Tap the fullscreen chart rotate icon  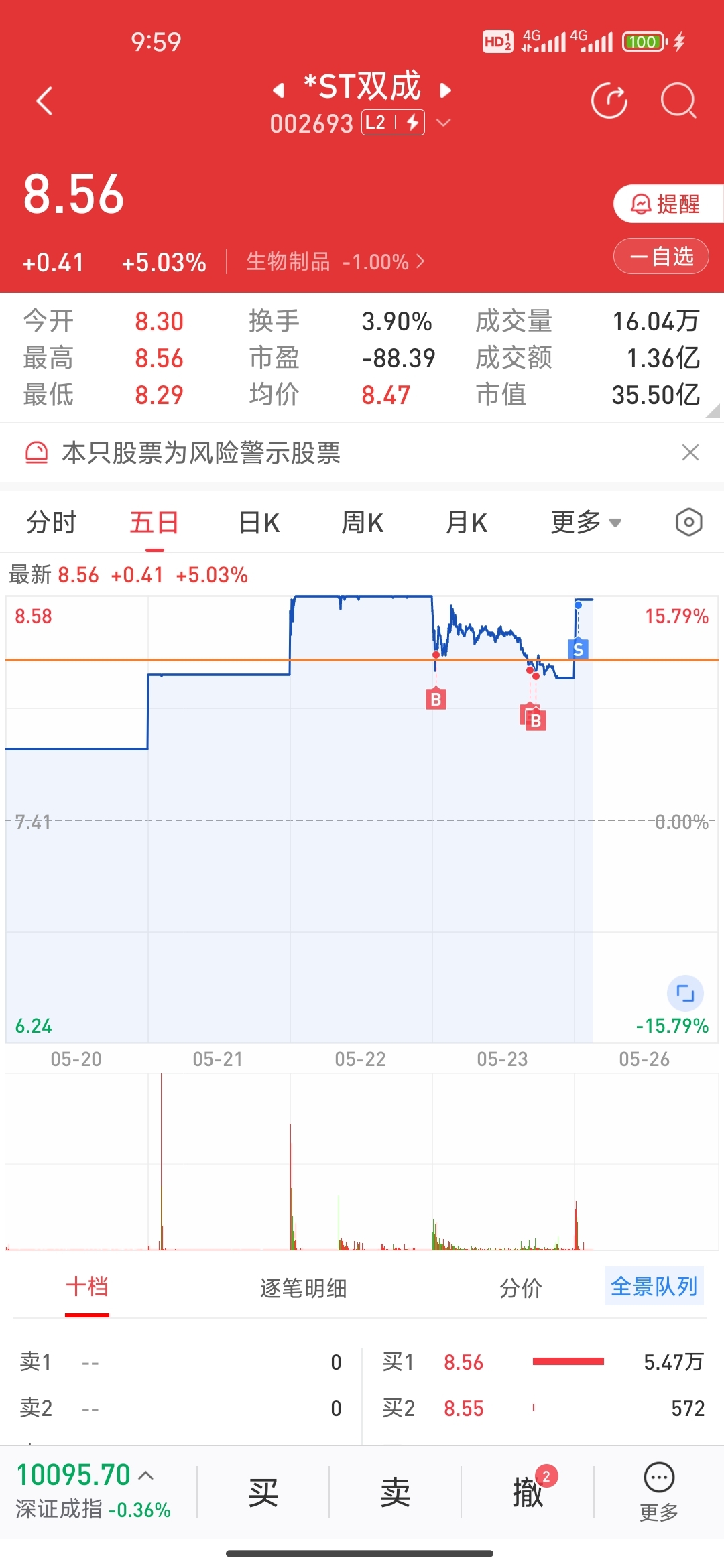pyautogui.click(x=685, y=993)
